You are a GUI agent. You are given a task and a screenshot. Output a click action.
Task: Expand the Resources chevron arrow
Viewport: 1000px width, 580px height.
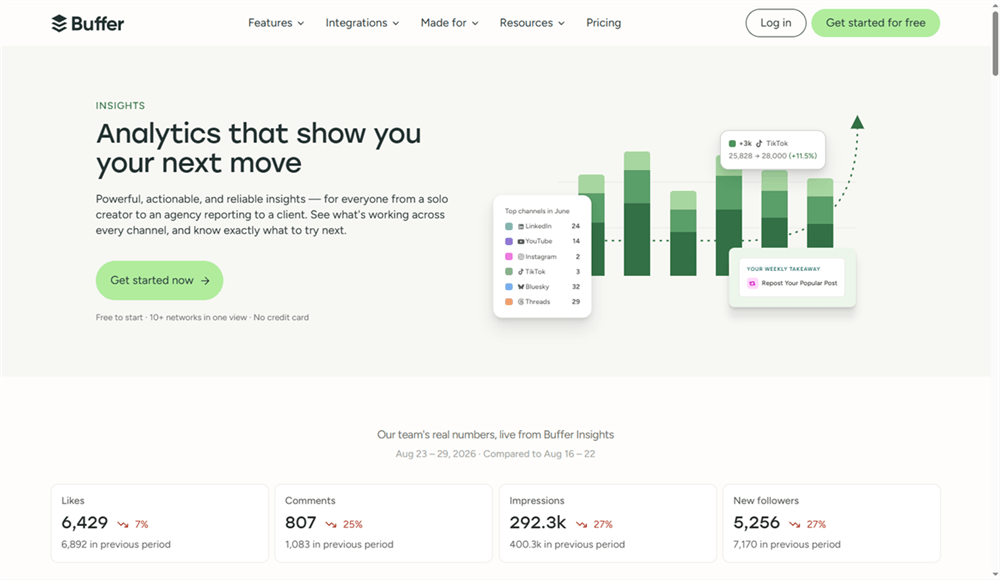pyautogui.click(x=561, y=24)
